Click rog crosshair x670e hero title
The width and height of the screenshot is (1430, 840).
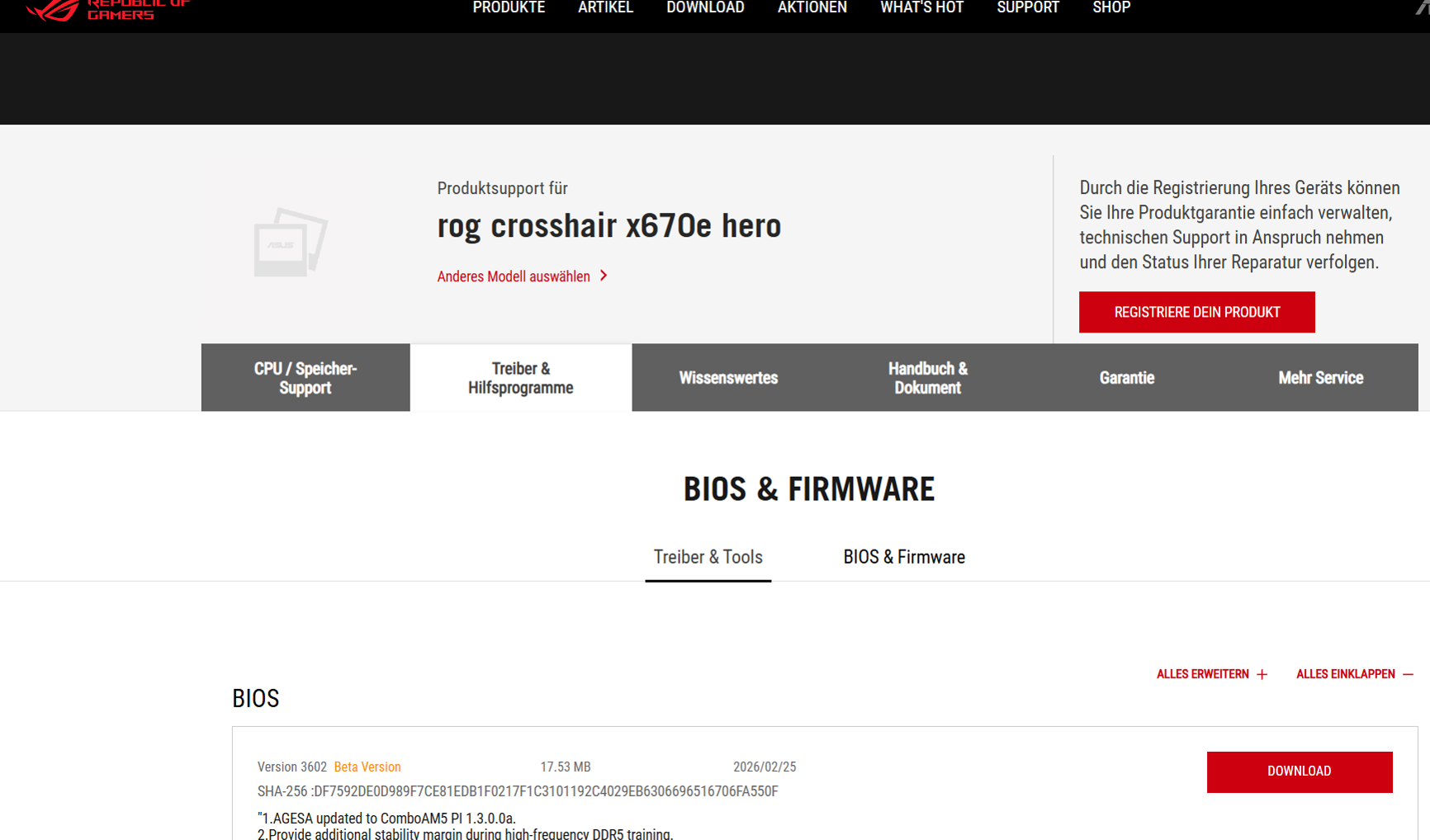coord(609,226)
